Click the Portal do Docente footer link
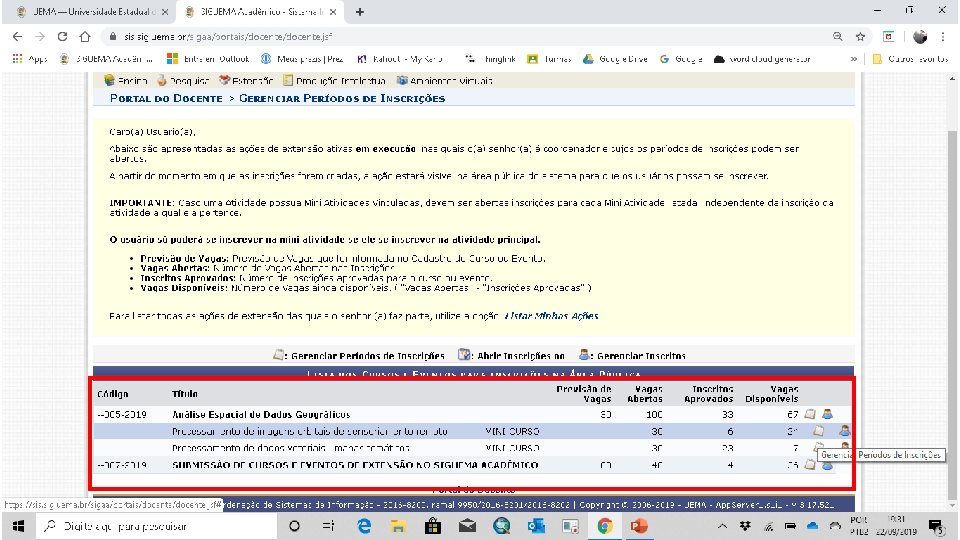The width and height of the screenshot is (960, 540). pyautogui.click(x=473, y=490)
